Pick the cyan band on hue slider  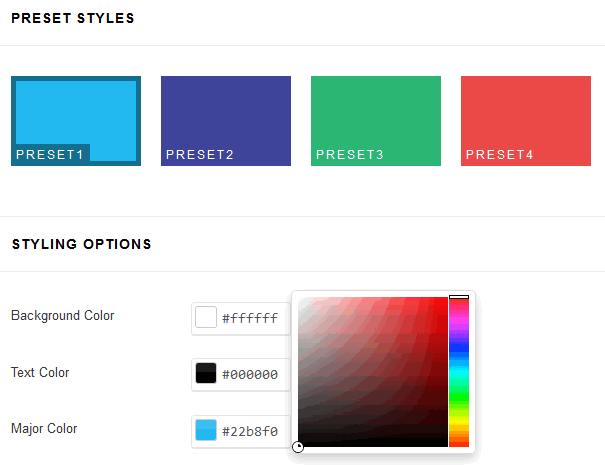pyautogui.click(x=459, y=372)
